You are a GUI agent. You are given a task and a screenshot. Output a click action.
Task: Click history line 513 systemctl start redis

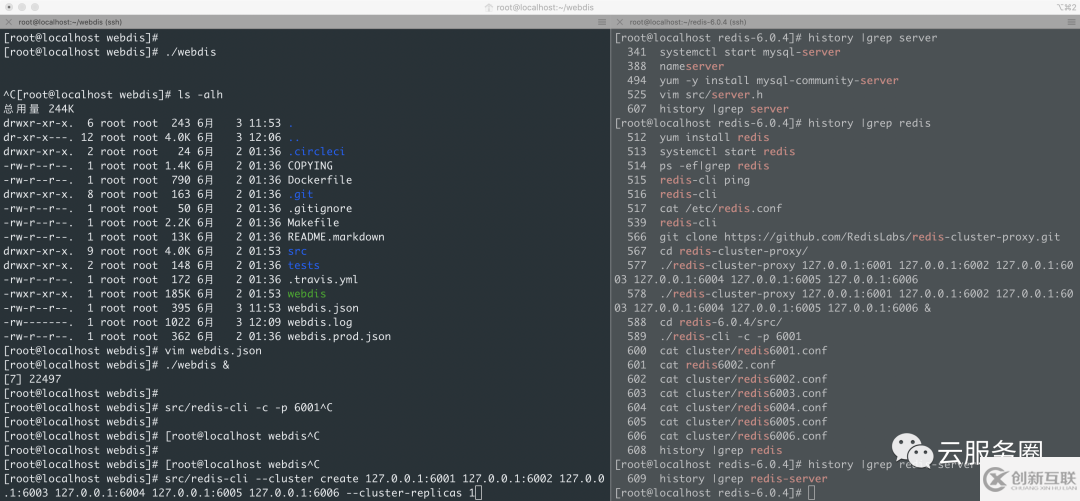pos(711,152)
